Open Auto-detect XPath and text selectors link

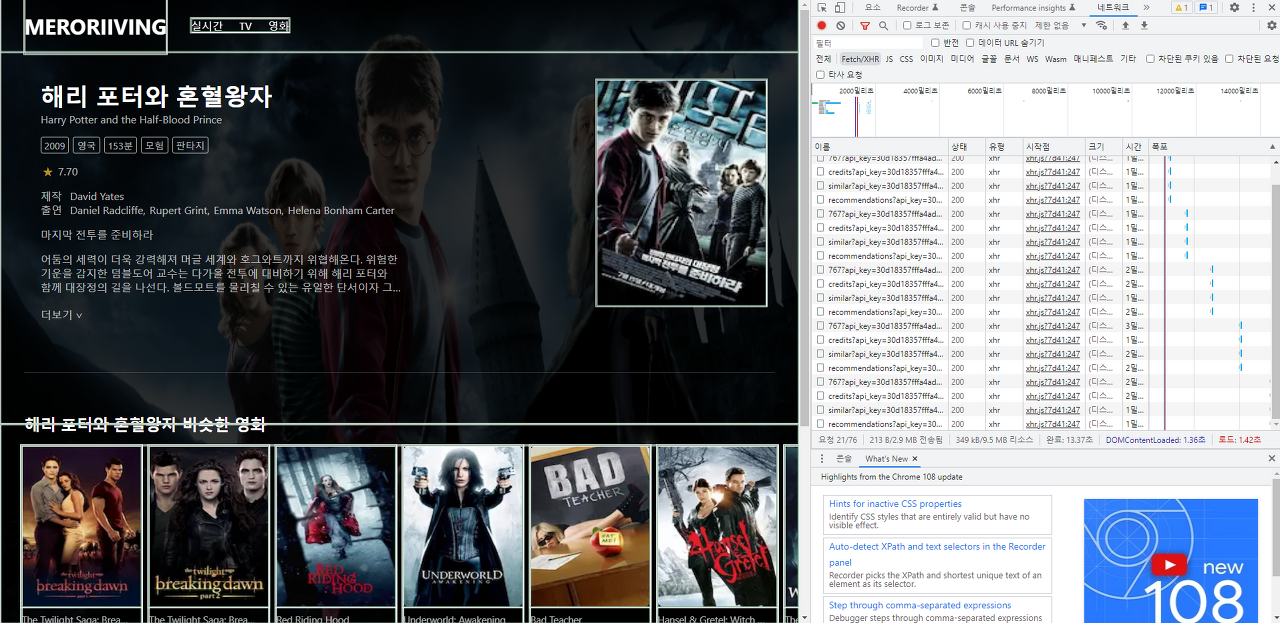pyautogui.click(x=937, y=554)
